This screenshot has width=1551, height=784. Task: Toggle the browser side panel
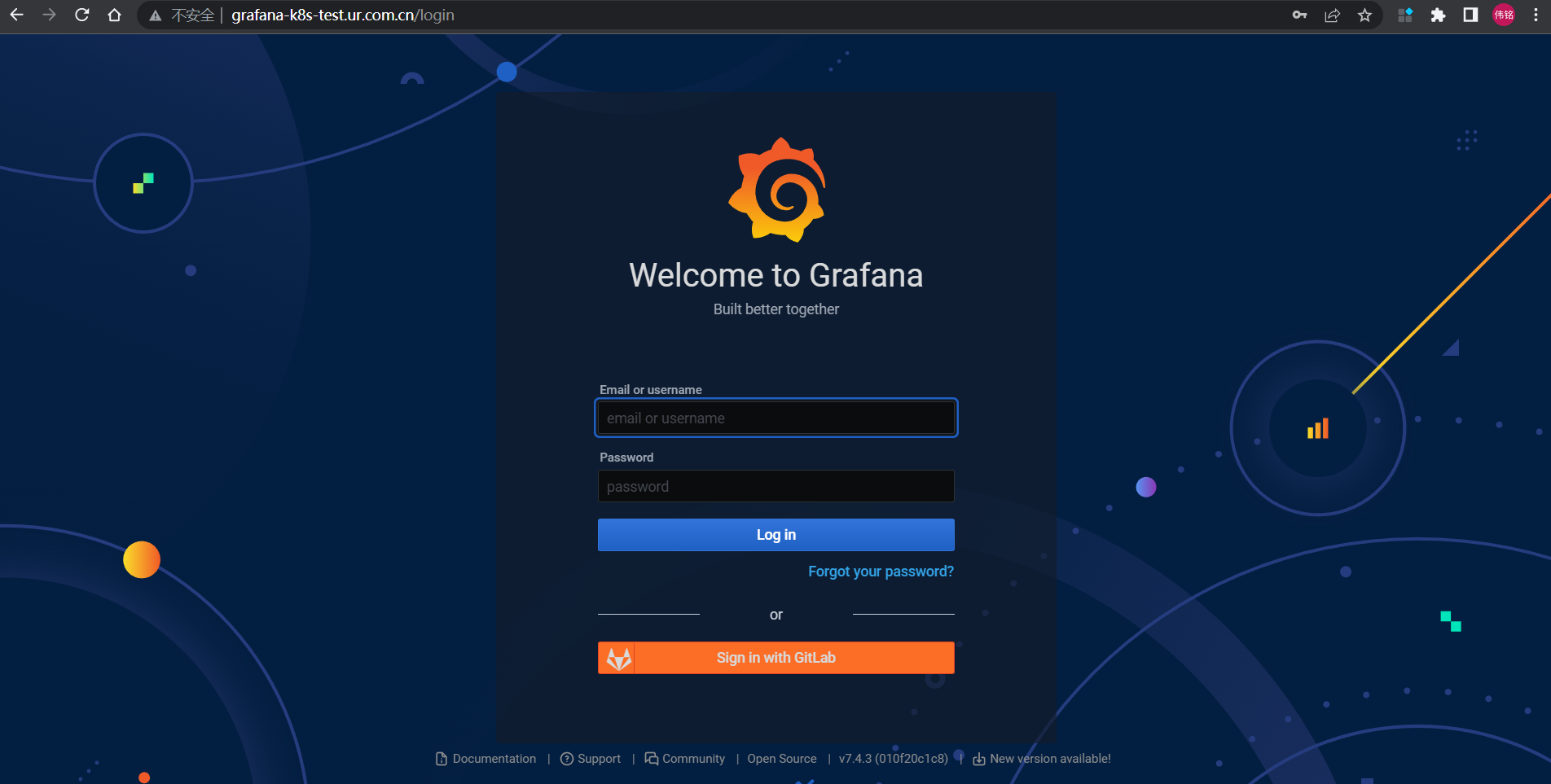tap(1470, 15)
